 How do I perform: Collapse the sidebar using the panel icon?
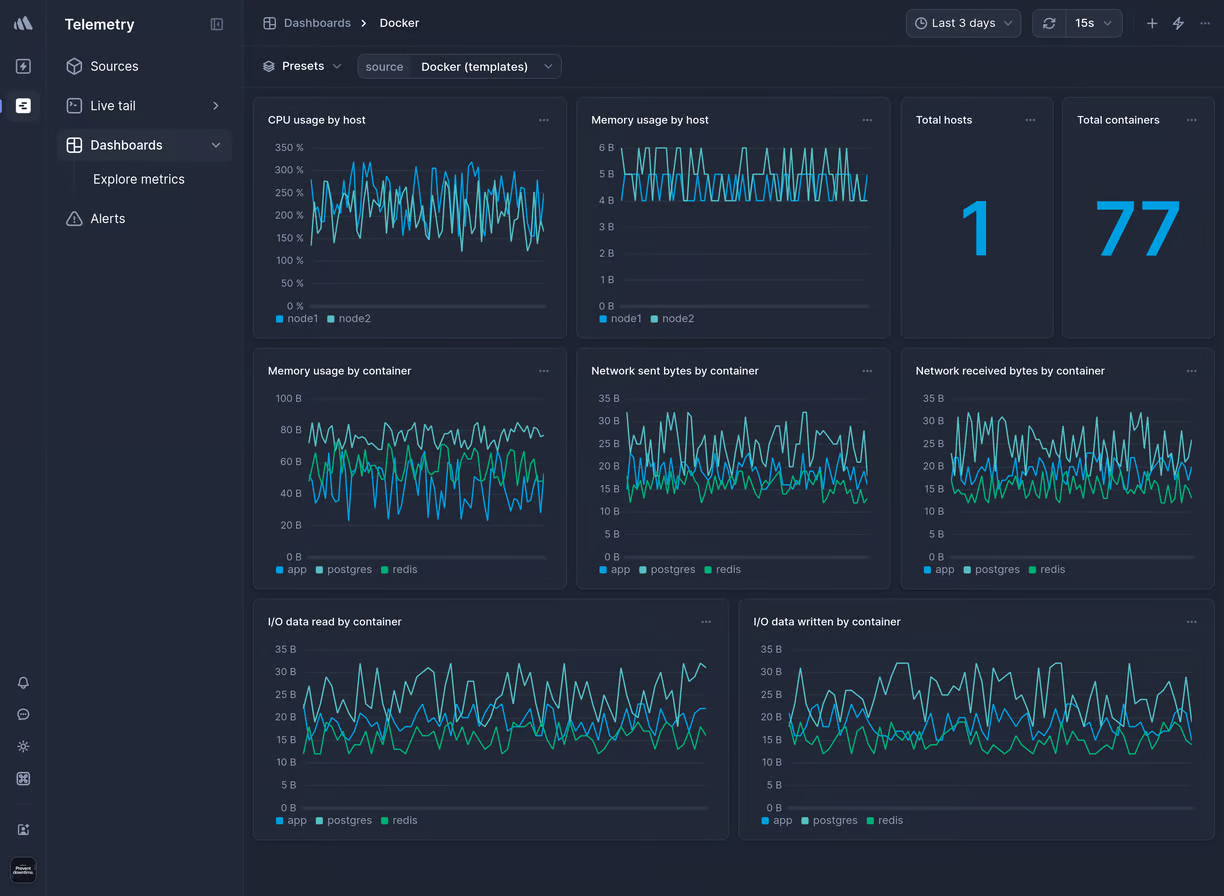[x=217, y=24]
